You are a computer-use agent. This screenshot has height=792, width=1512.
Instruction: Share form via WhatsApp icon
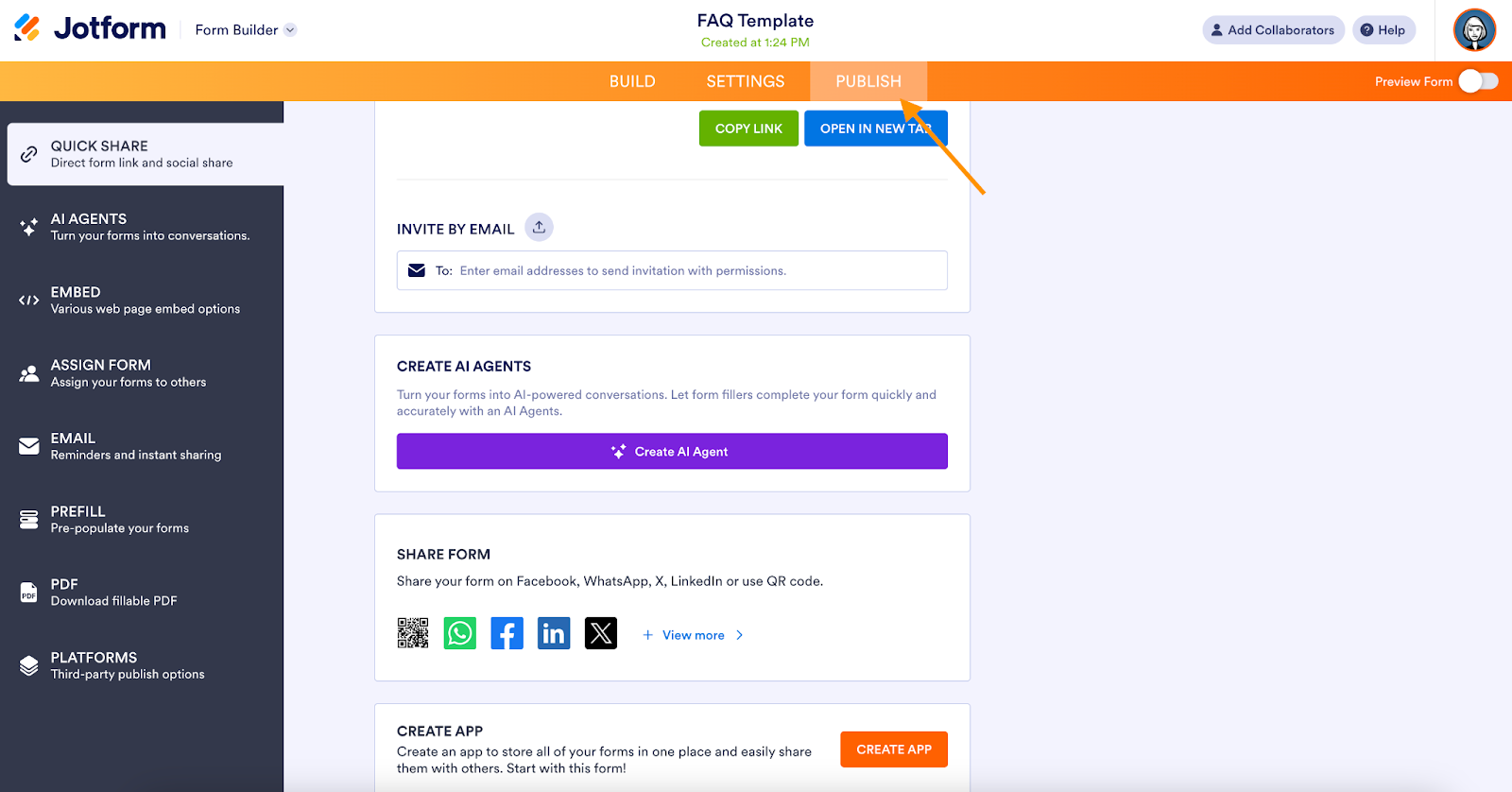pyautogui.click(x=460, y=633)
